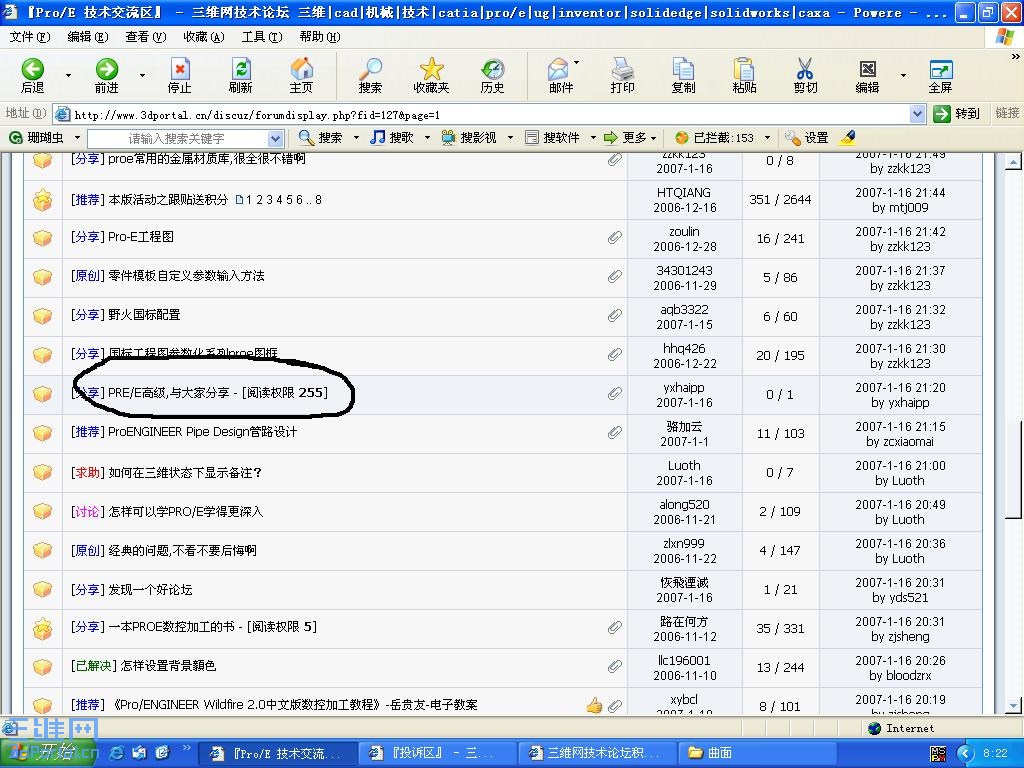Click the Cut (剪切) scissors icon
The width and height of the screenshot is (1024, 768).
tap(805, 76)
